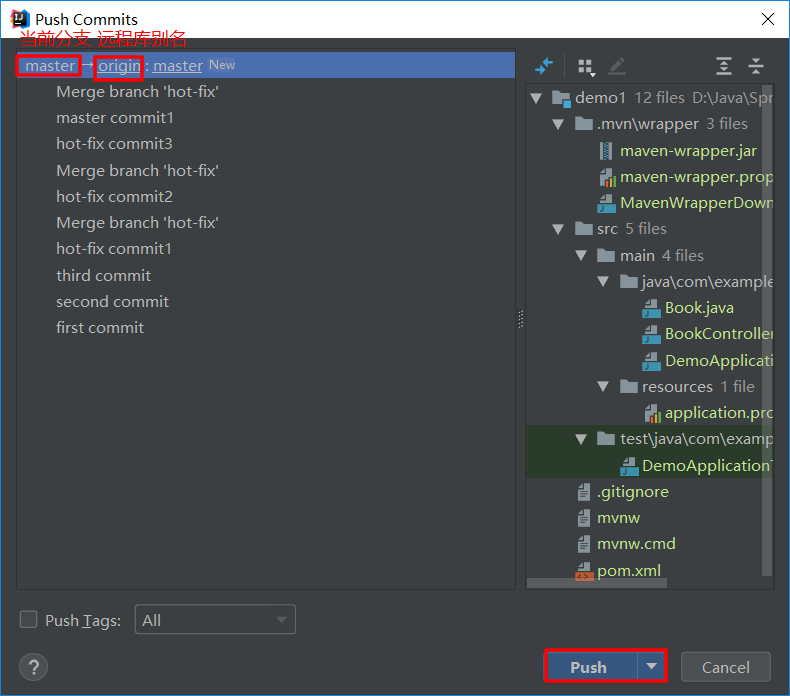
Task: Click the Collapse All icon
Action: coord(756,66)
